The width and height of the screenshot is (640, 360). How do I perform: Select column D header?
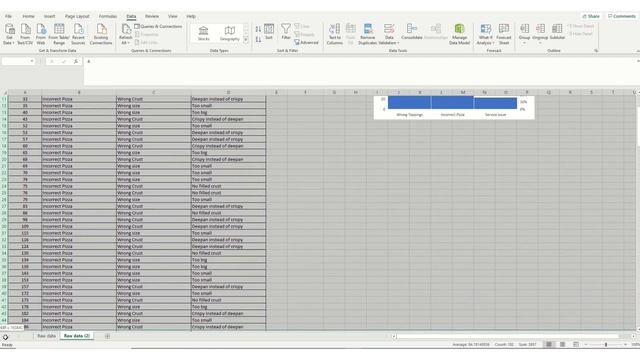tap(228, 93)
